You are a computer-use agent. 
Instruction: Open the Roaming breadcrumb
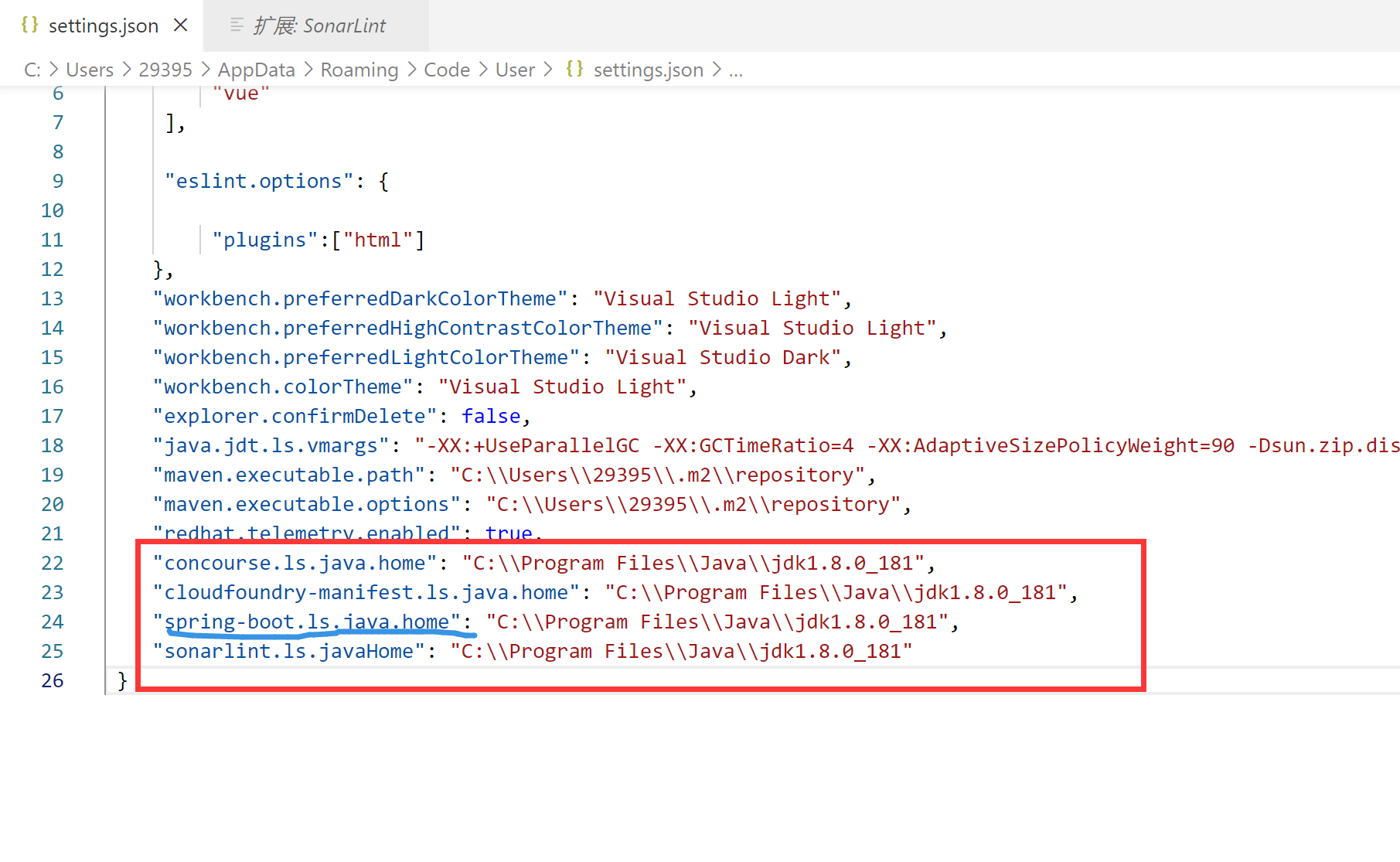click(x=359, y=70)
